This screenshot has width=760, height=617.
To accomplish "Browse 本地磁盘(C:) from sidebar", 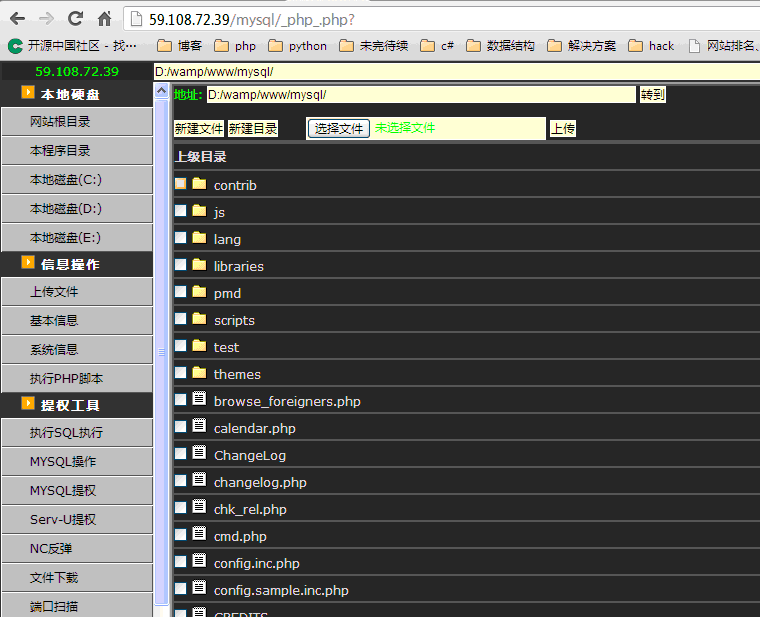I will [77, 180].
